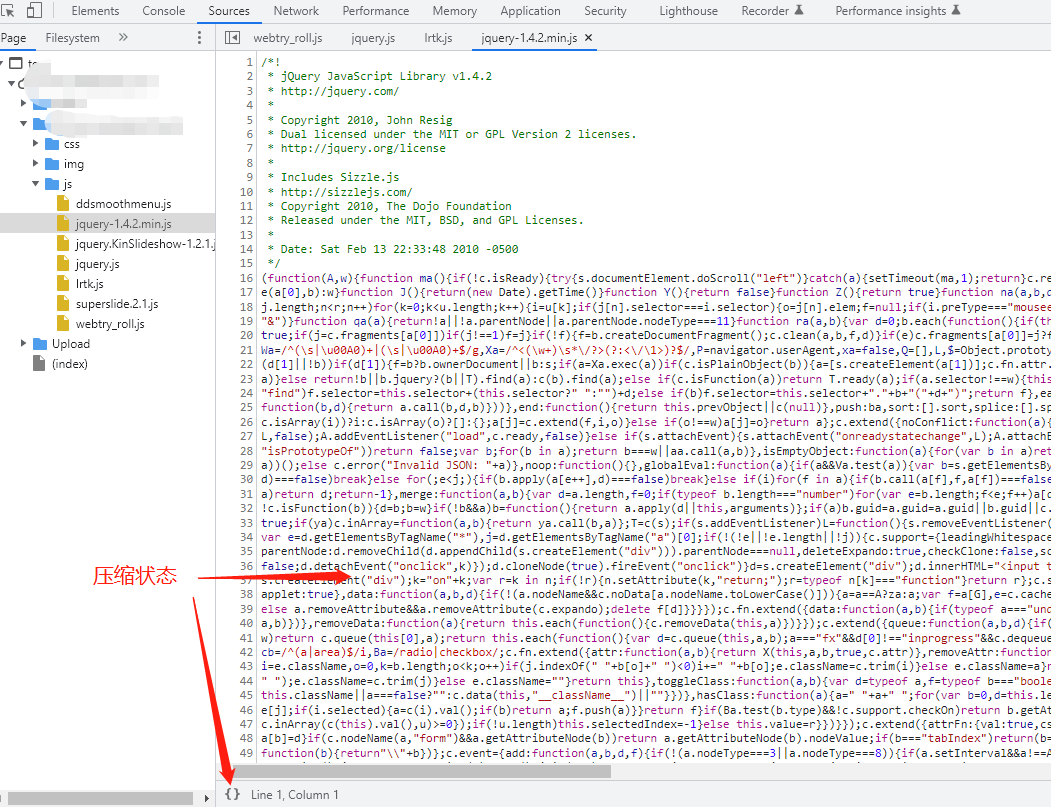Viewport: 1051px width, 807px height.
Task: Show more navigator tabs with chevron
Action: [x=123, y=38]
